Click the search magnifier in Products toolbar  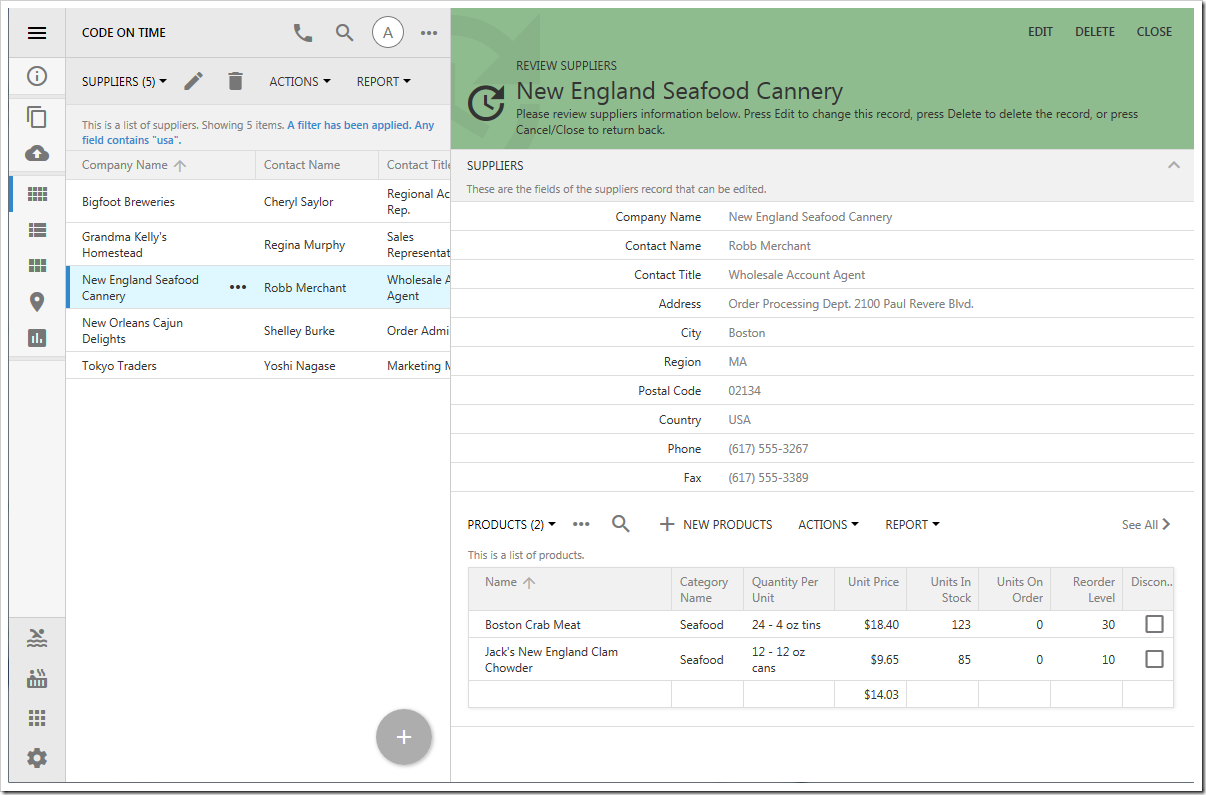tap(621, 524)
